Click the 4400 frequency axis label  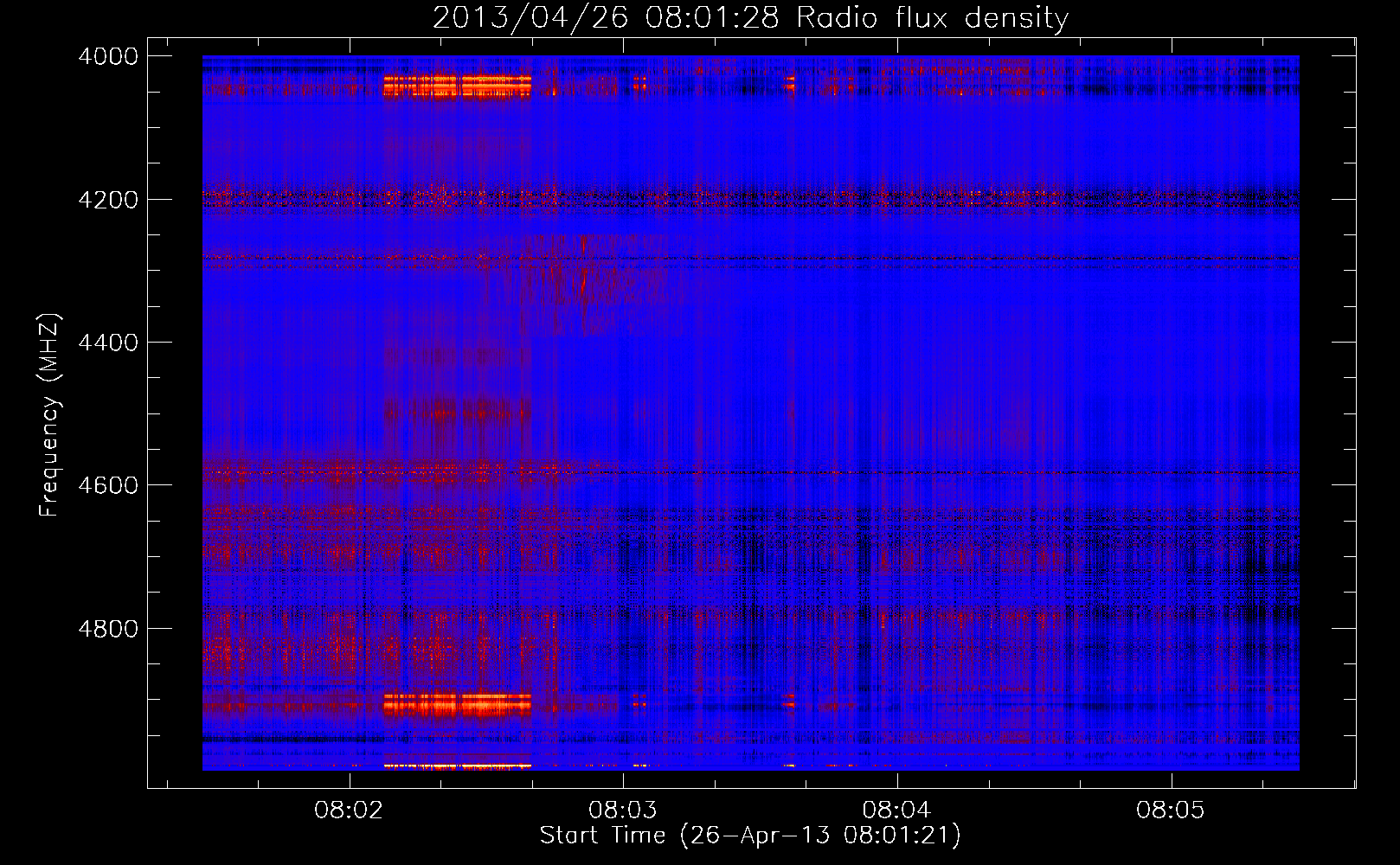coord(108,343)
